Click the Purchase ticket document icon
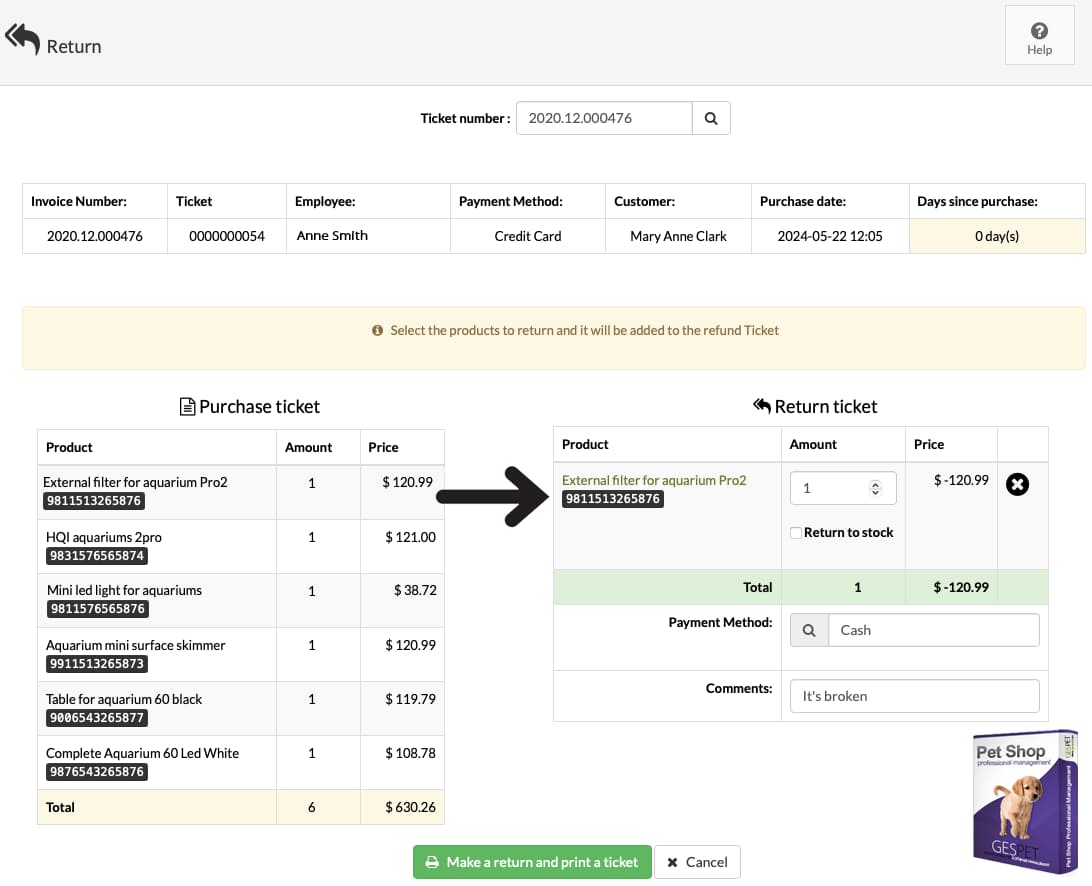The image size is (1092, 886). (187, 406)
